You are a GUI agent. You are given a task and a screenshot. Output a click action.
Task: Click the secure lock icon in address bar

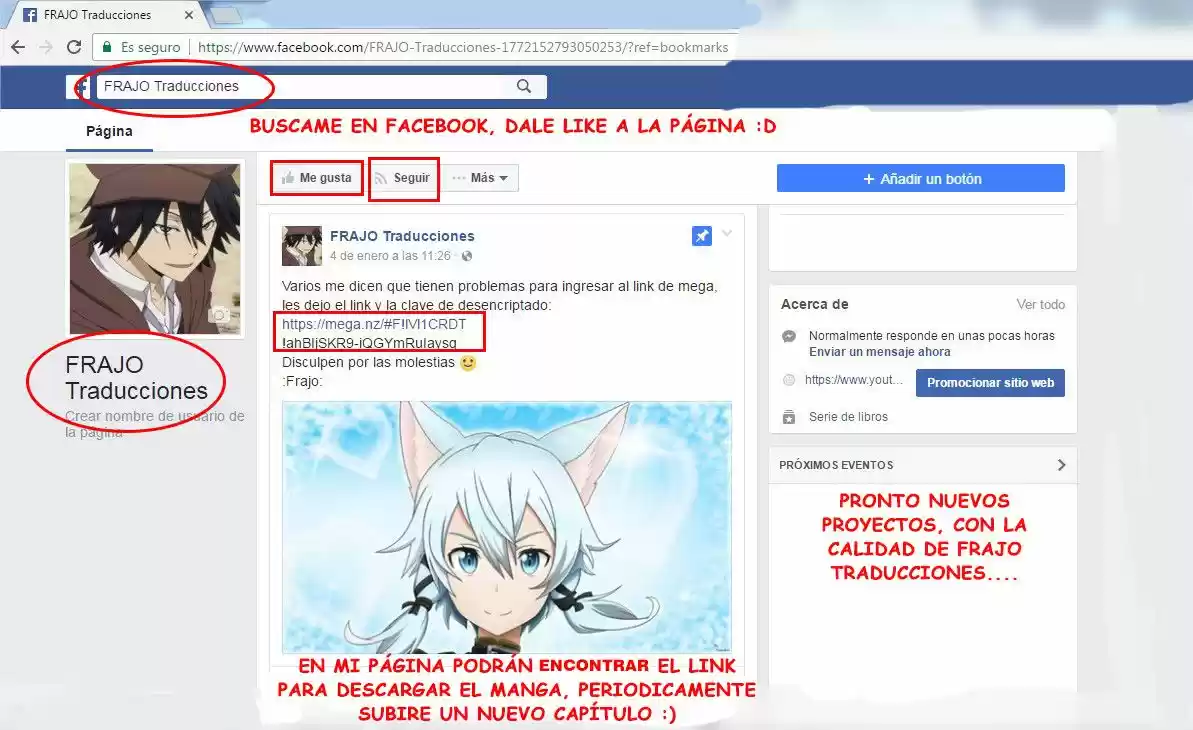tap(107, 47)
